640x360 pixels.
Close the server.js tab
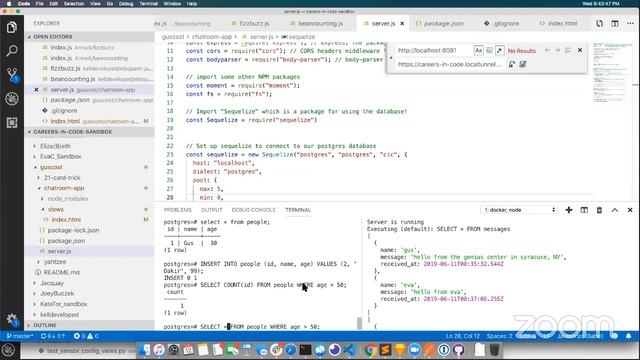[x=402, y=24]
